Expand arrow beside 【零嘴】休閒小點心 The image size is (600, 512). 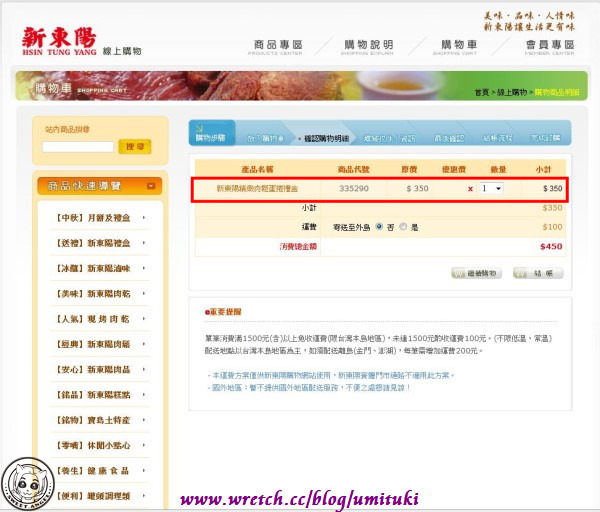[144, 445]
